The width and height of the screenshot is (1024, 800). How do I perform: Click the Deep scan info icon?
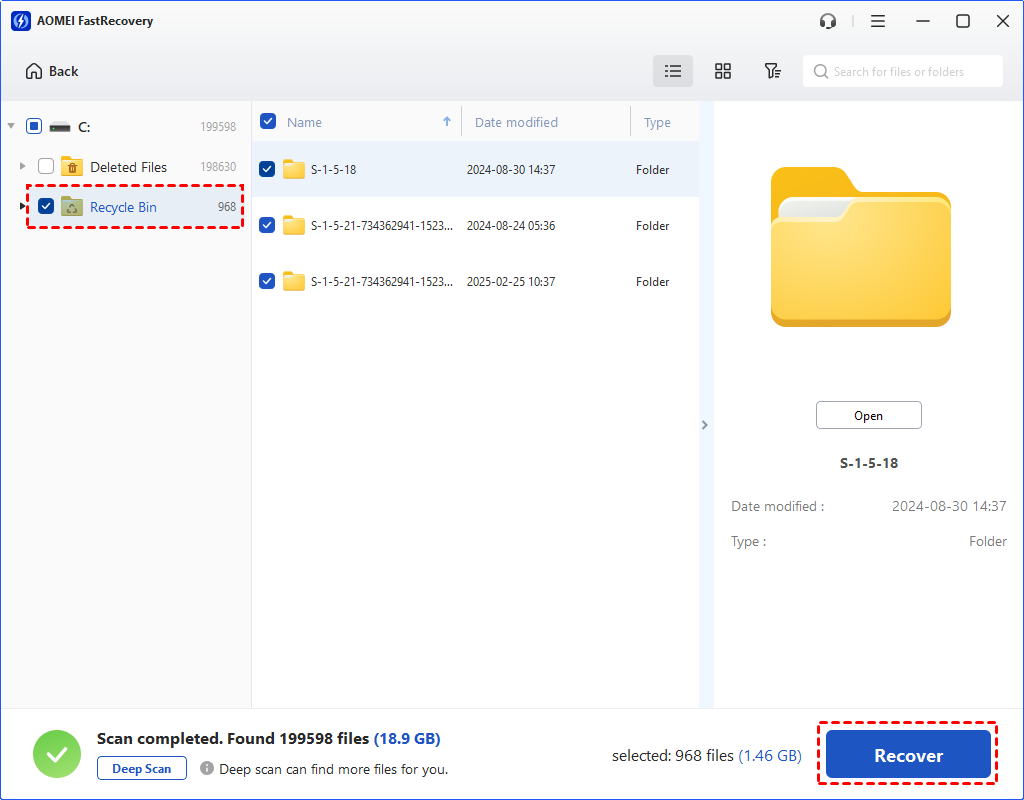point(207,769)
